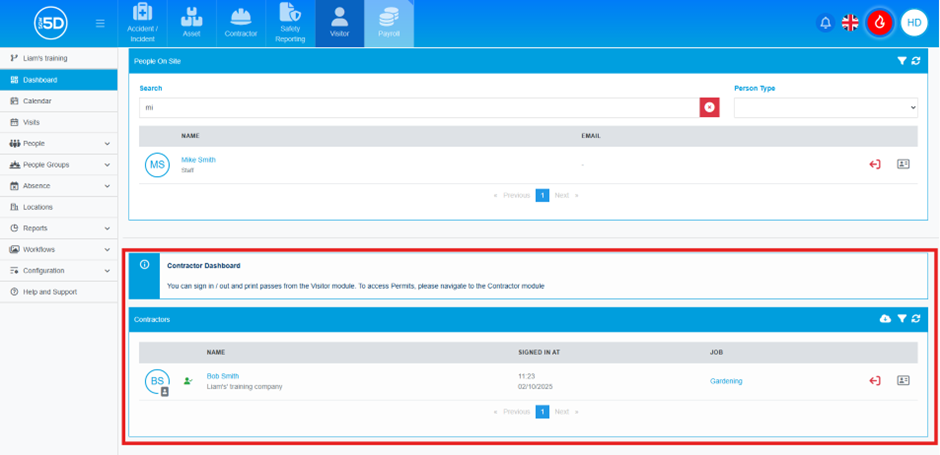Click the Gardening job link

pyautogui.click(x=726, y=381)
